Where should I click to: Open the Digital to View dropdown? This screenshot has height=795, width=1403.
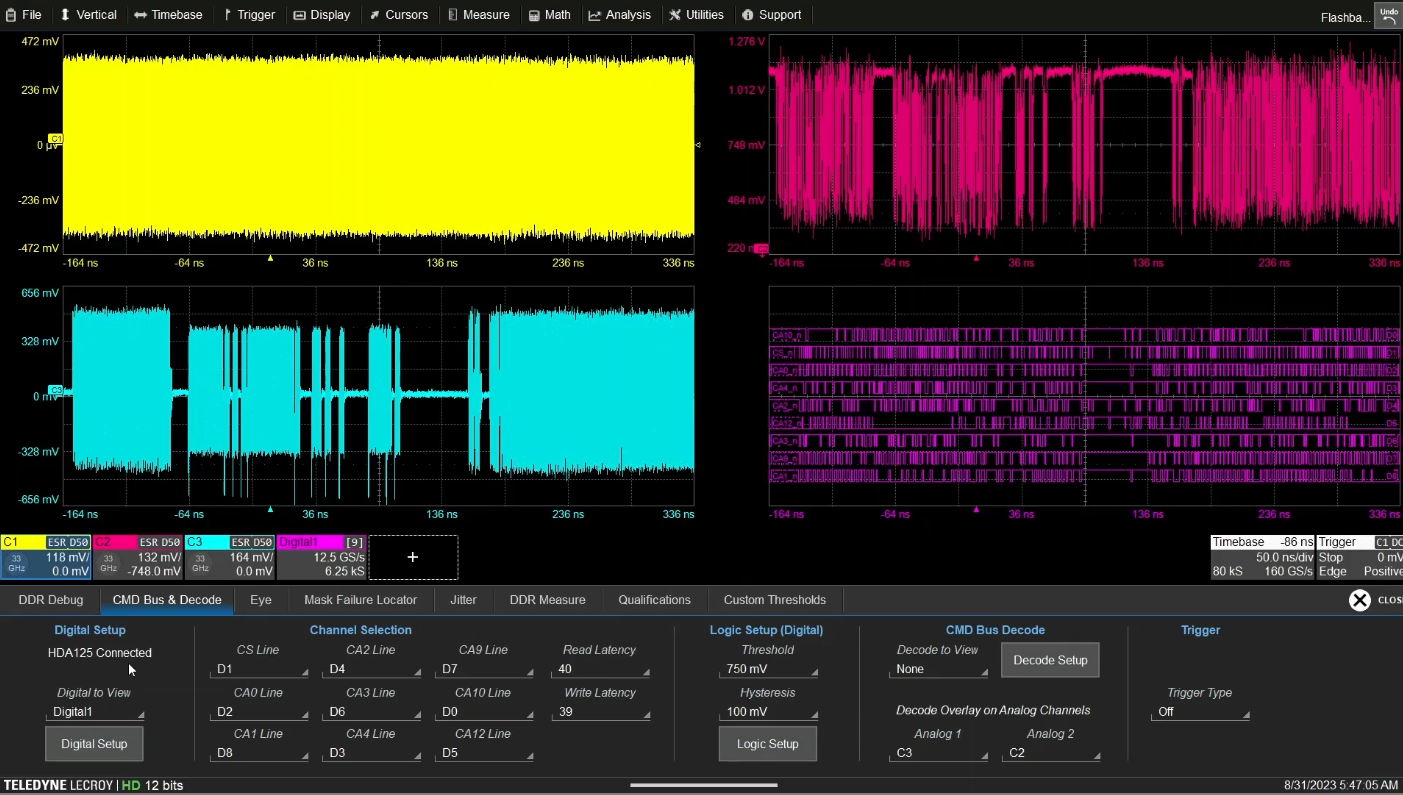[x=95, y=712]
